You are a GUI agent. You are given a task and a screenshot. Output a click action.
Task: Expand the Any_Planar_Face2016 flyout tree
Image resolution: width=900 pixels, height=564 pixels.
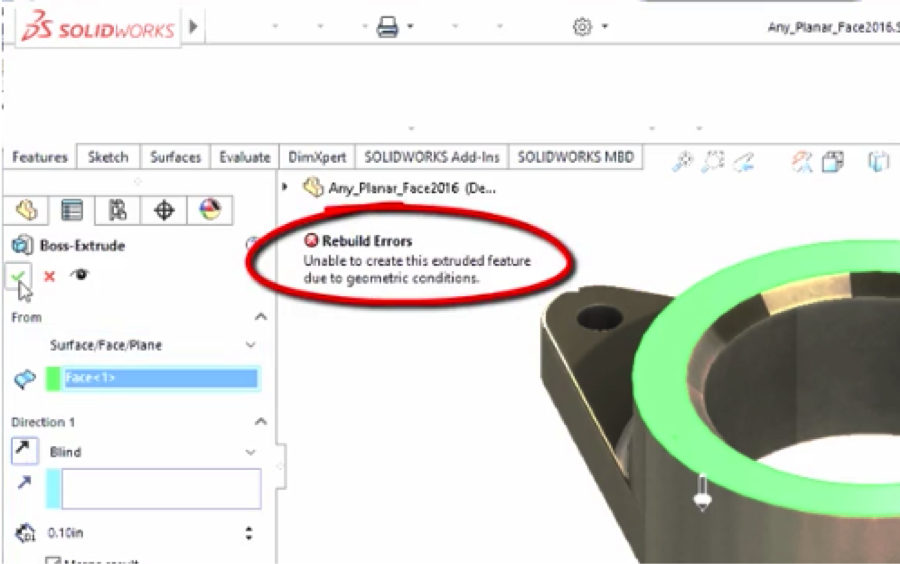pos(285,186)
